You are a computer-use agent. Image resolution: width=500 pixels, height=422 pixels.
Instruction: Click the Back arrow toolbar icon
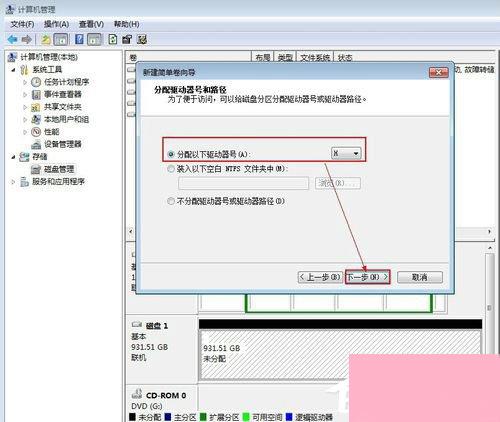(12, 40)
